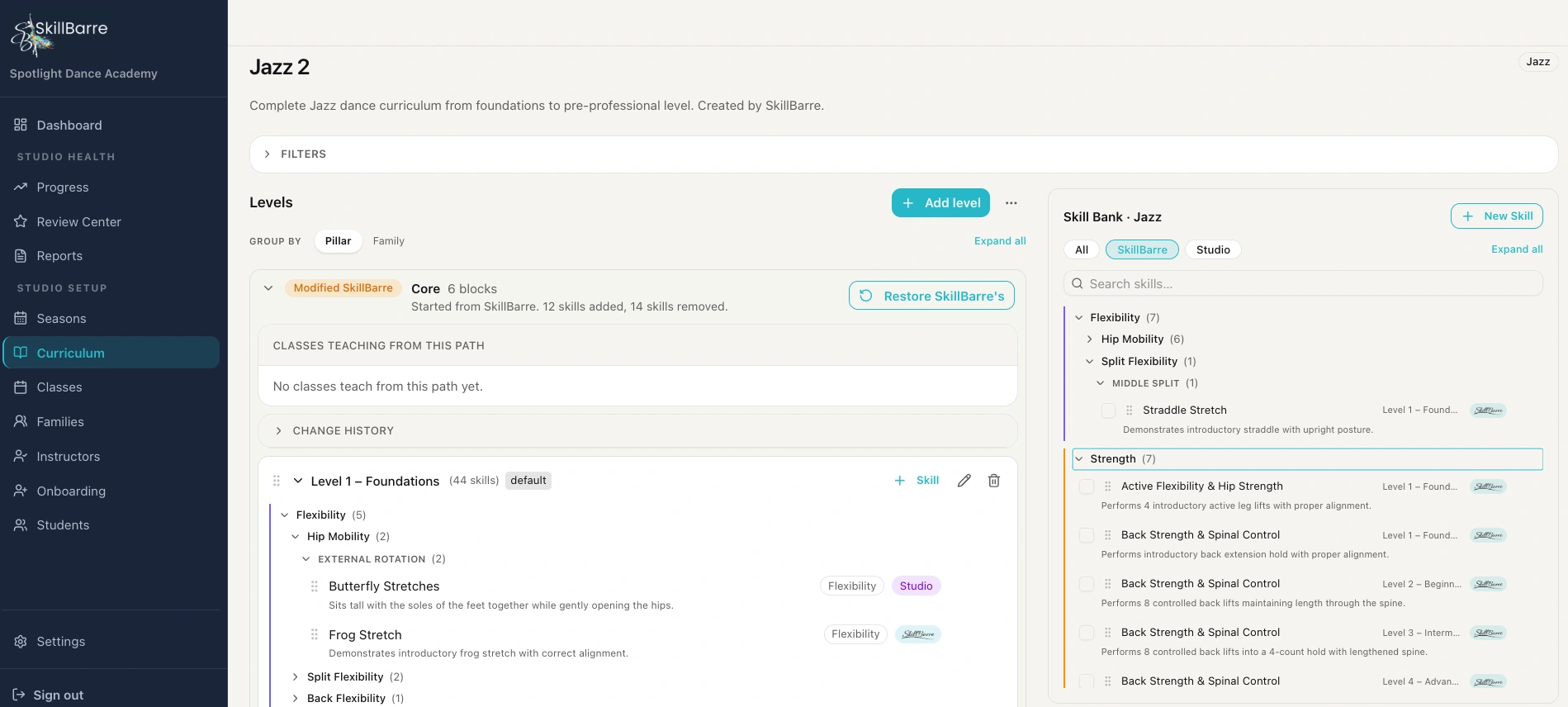Check the Active Flexibility & Hip Strength checkbox
Screen dimensions: 1568x707
(x=1087, y=486)
